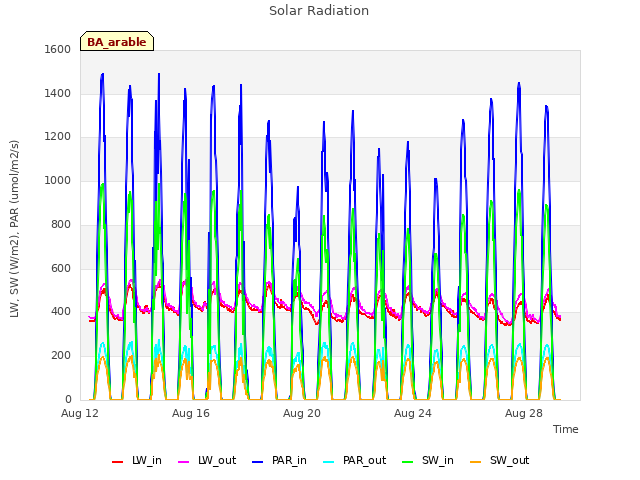Toggle the SW_out legend entry

[x=500, y=460]
